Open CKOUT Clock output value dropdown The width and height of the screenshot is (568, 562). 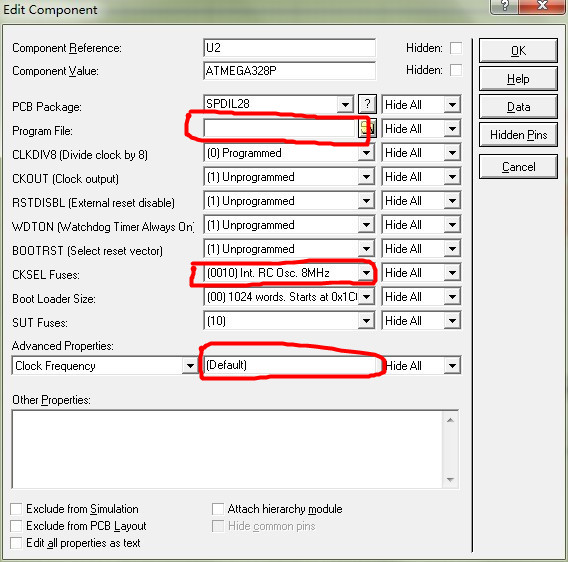[x=366, y=177]
